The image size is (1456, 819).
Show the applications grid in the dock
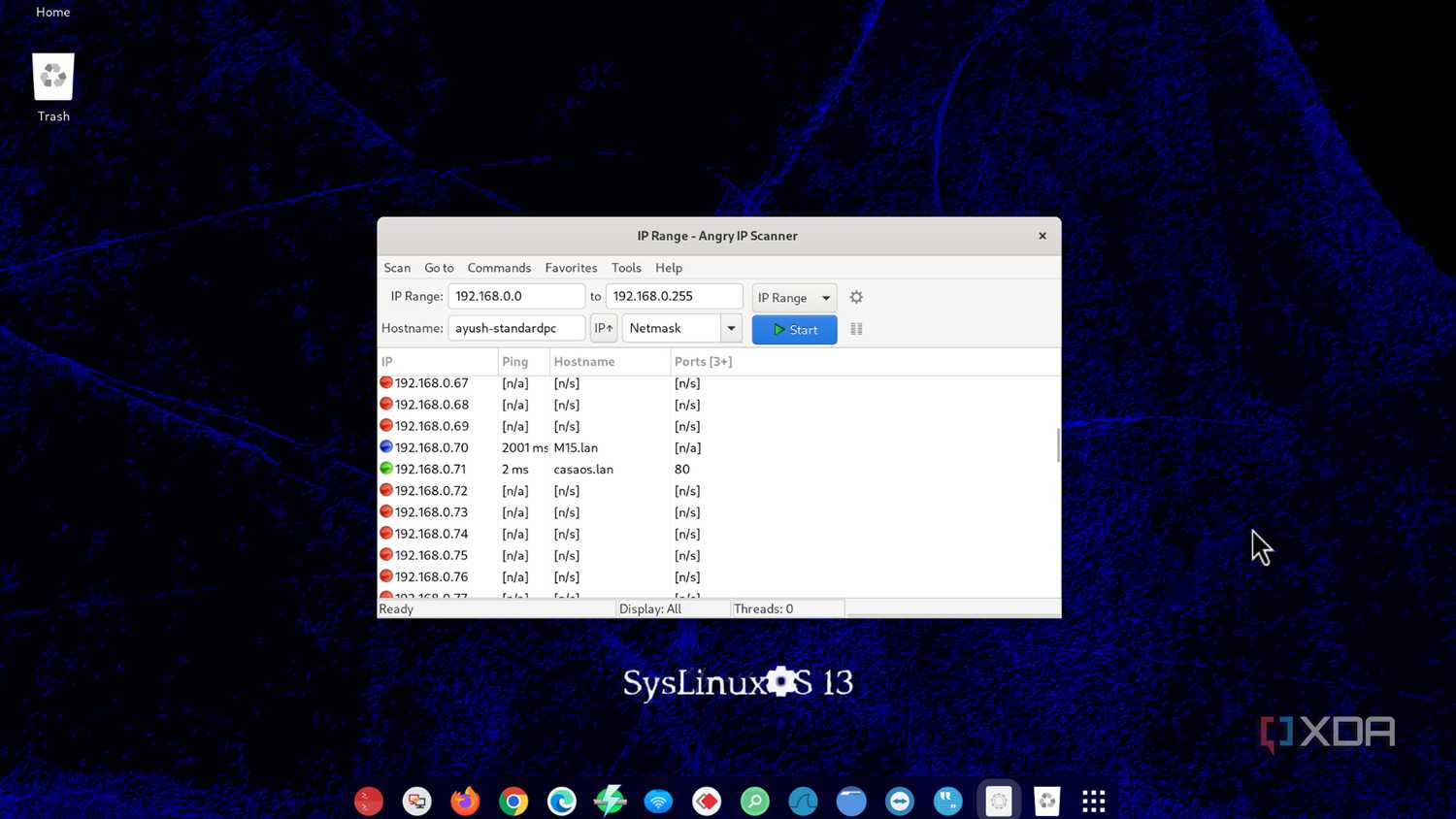point(1094,801)
